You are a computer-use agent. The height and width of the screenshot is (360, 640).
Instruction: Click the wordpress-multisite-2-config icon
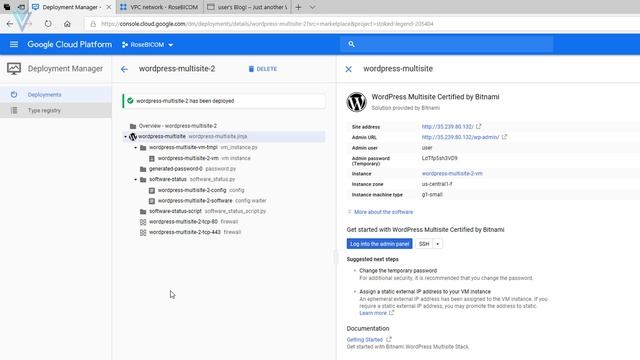[152, 190]
